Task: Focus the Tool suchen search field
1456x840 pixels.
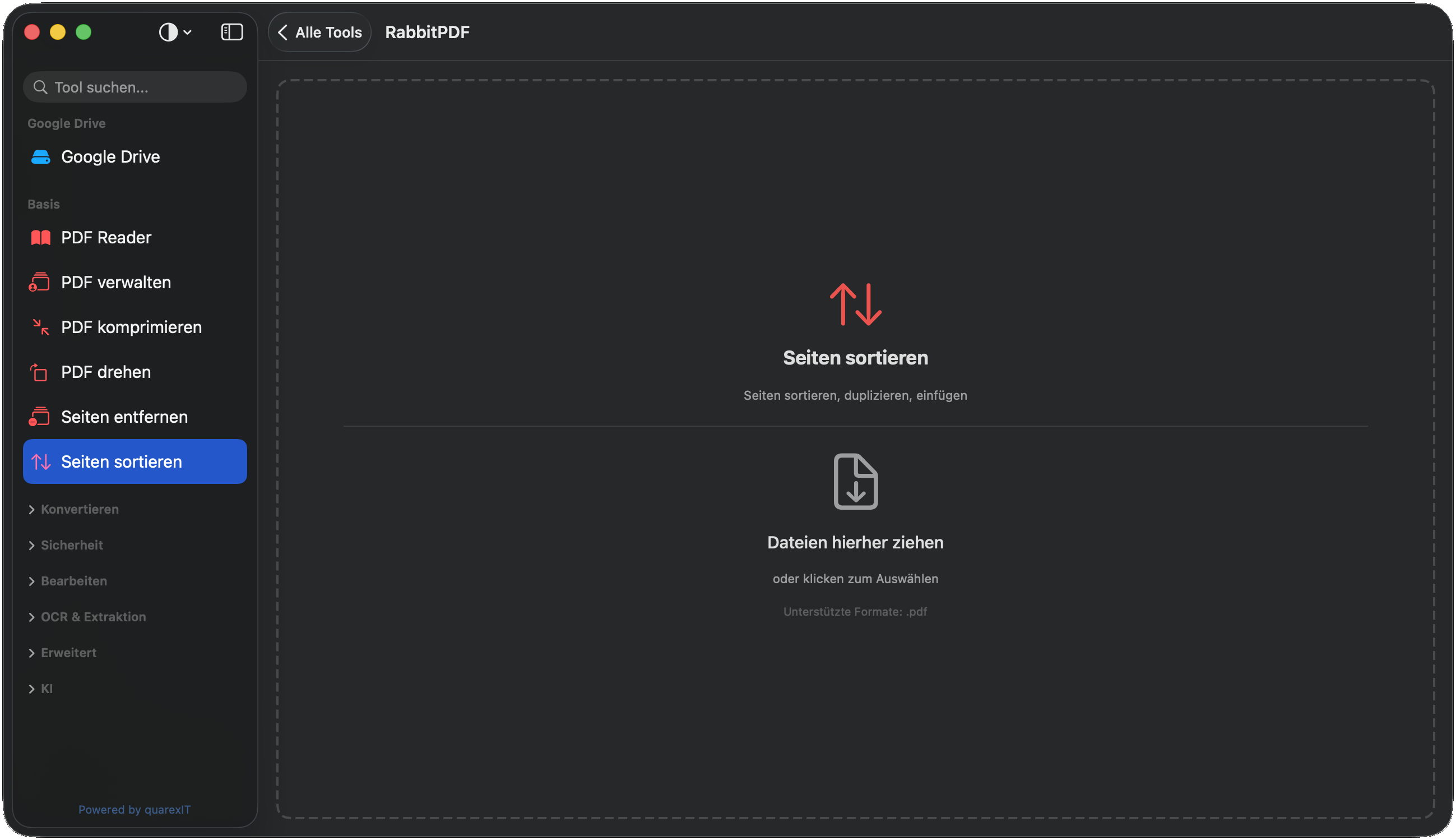Action: tap(135, 87)
